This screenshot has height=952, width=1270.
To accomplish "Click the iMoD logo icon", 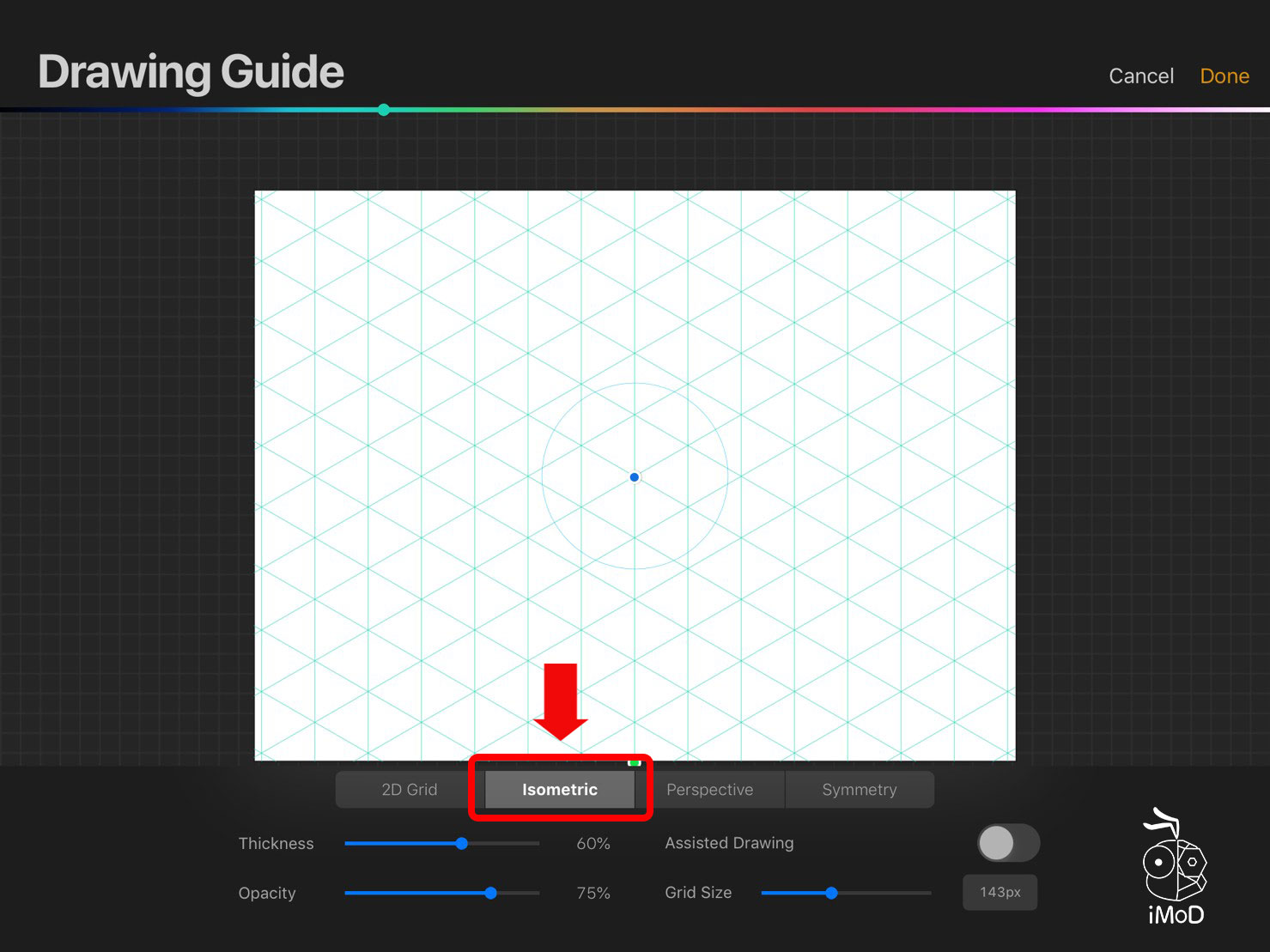I will pyautogui.click(x=1175, y=867).
